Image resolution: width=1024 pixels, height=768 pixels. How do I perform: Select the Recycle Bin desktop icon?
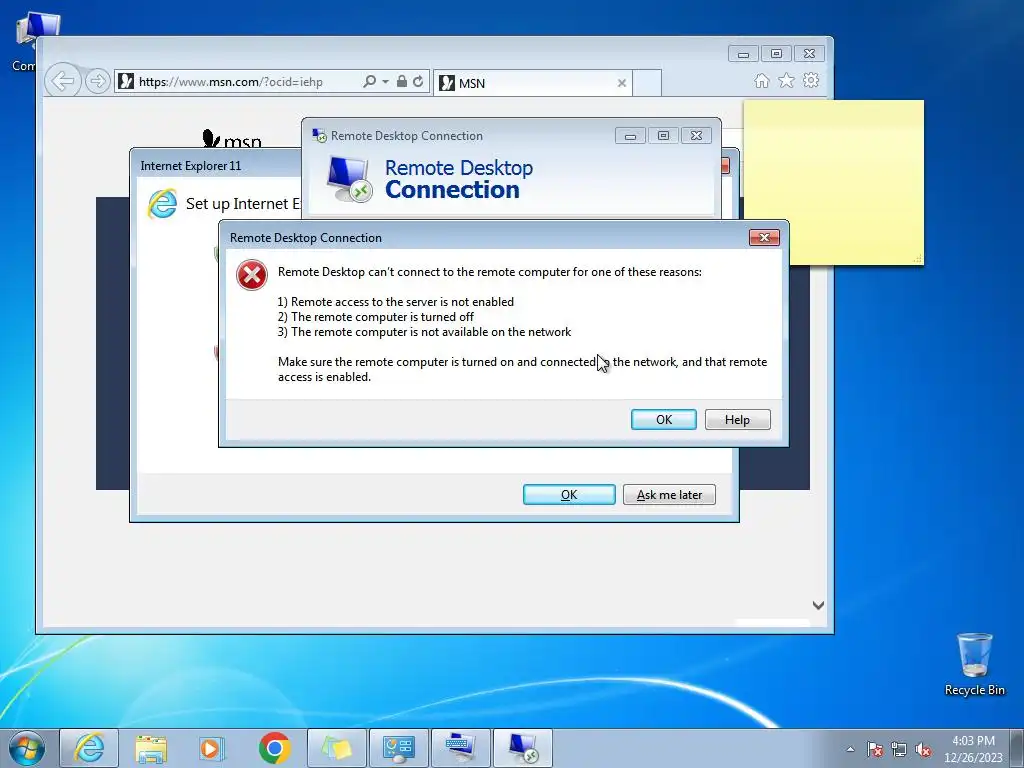[974, 664]
